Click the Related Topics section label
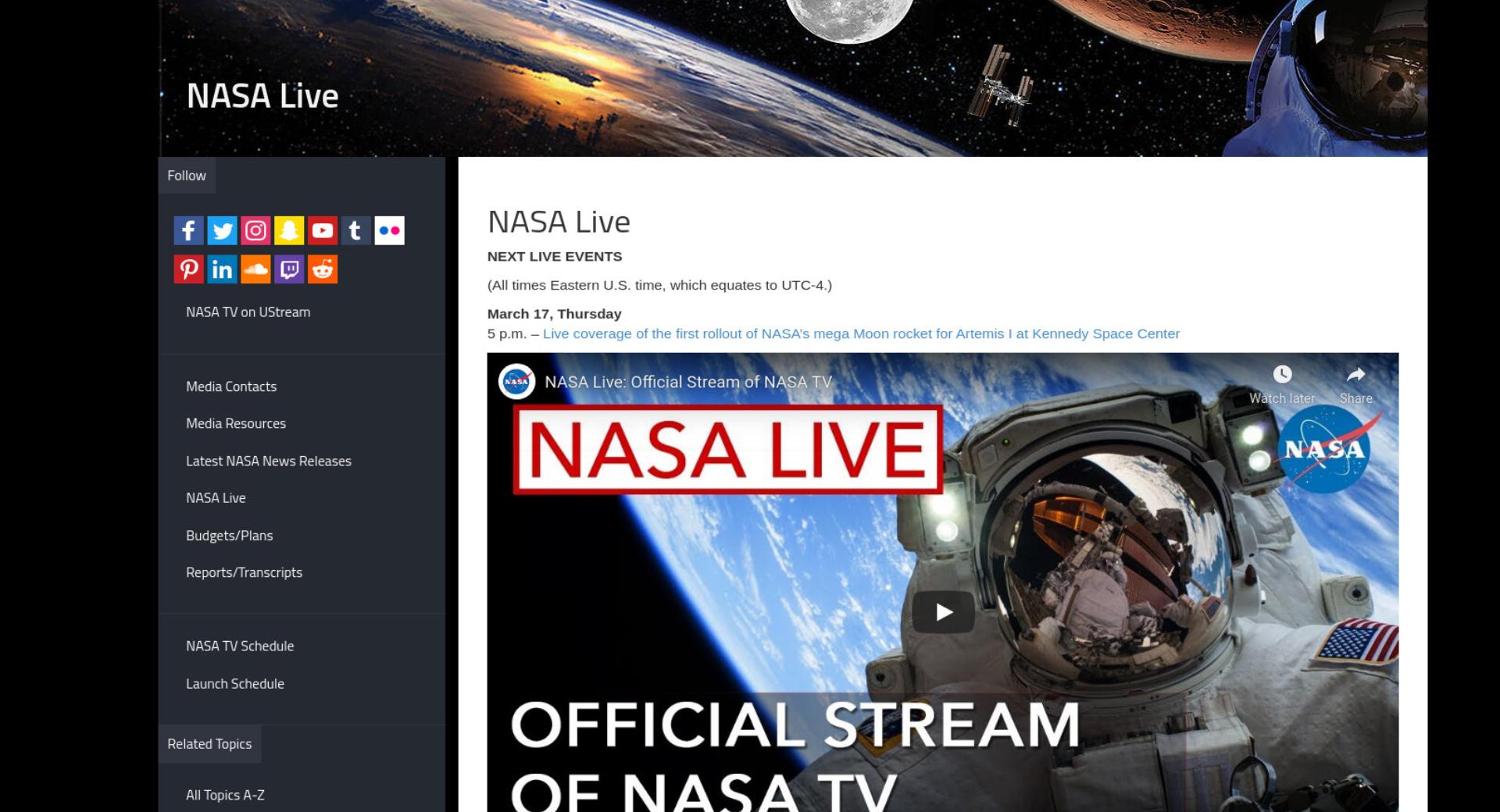Image resolution: width=1500 pixels, height=812 pixels. (x=209, y=744)
